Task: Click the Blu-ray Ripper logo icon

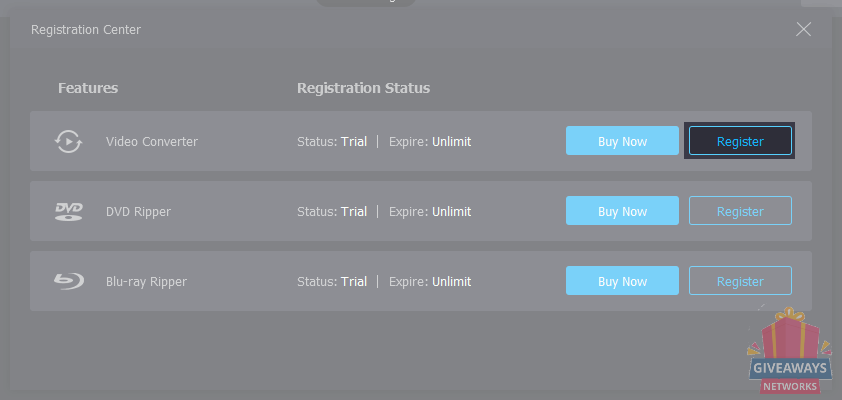Action: coord(69,281)
